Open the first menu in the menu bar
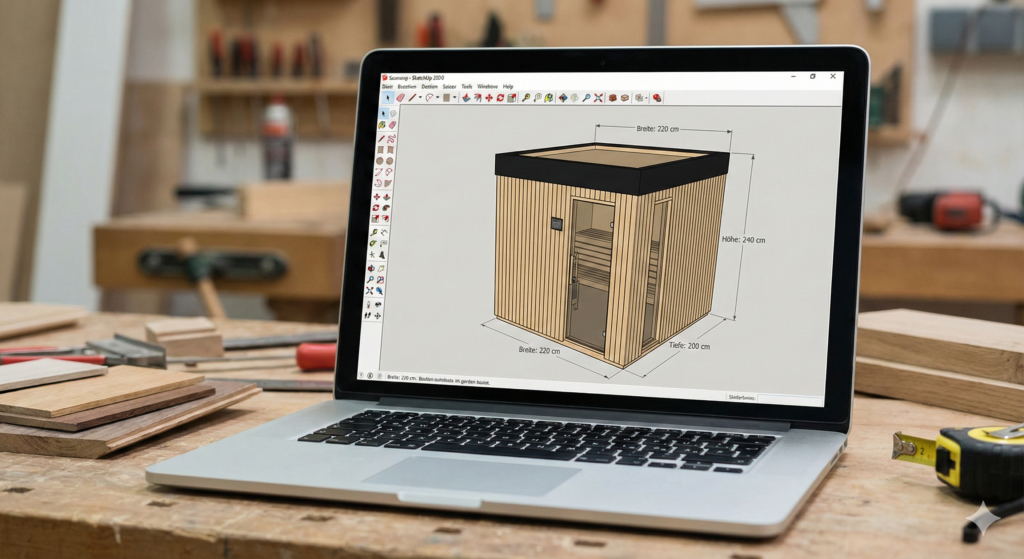 [x=387, y=86]
